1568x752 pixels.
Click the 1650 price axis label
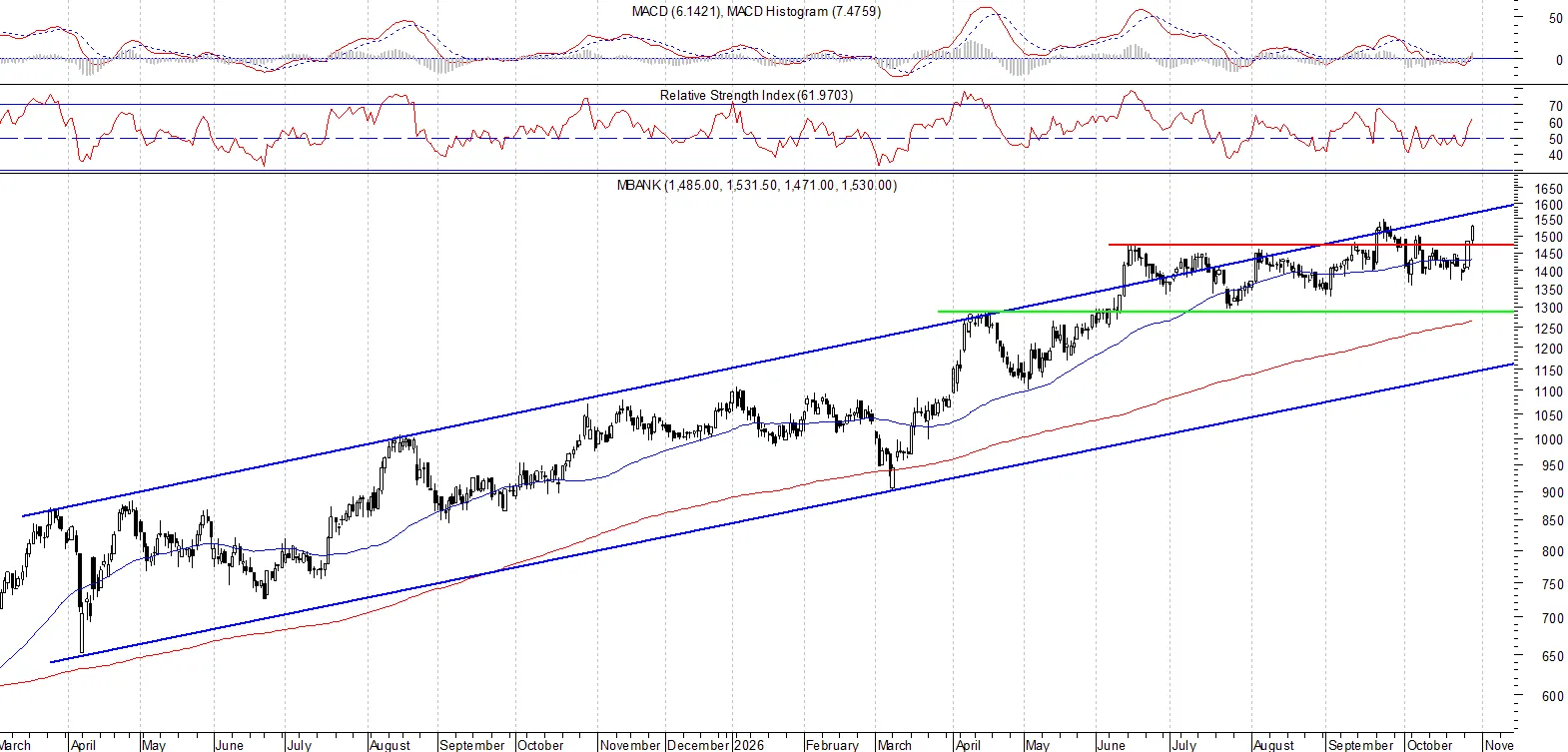(x=1548, y=190)
